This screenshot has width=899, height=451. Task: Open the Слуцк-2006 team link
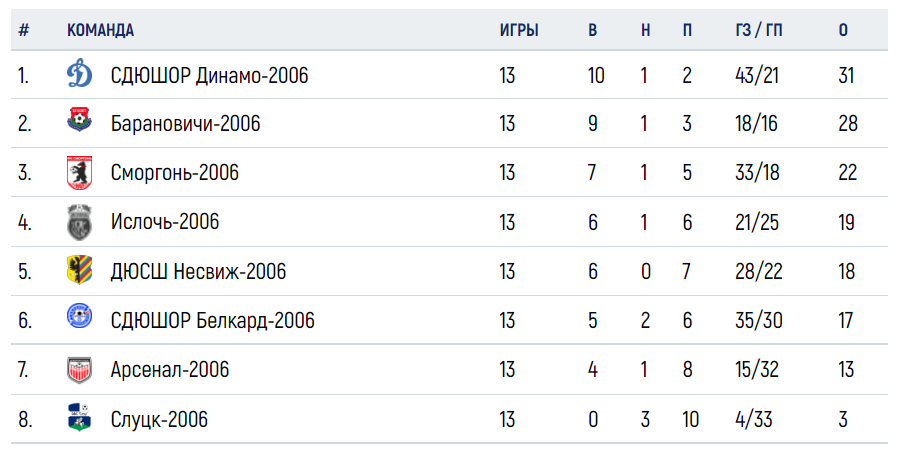pos(159,419)
